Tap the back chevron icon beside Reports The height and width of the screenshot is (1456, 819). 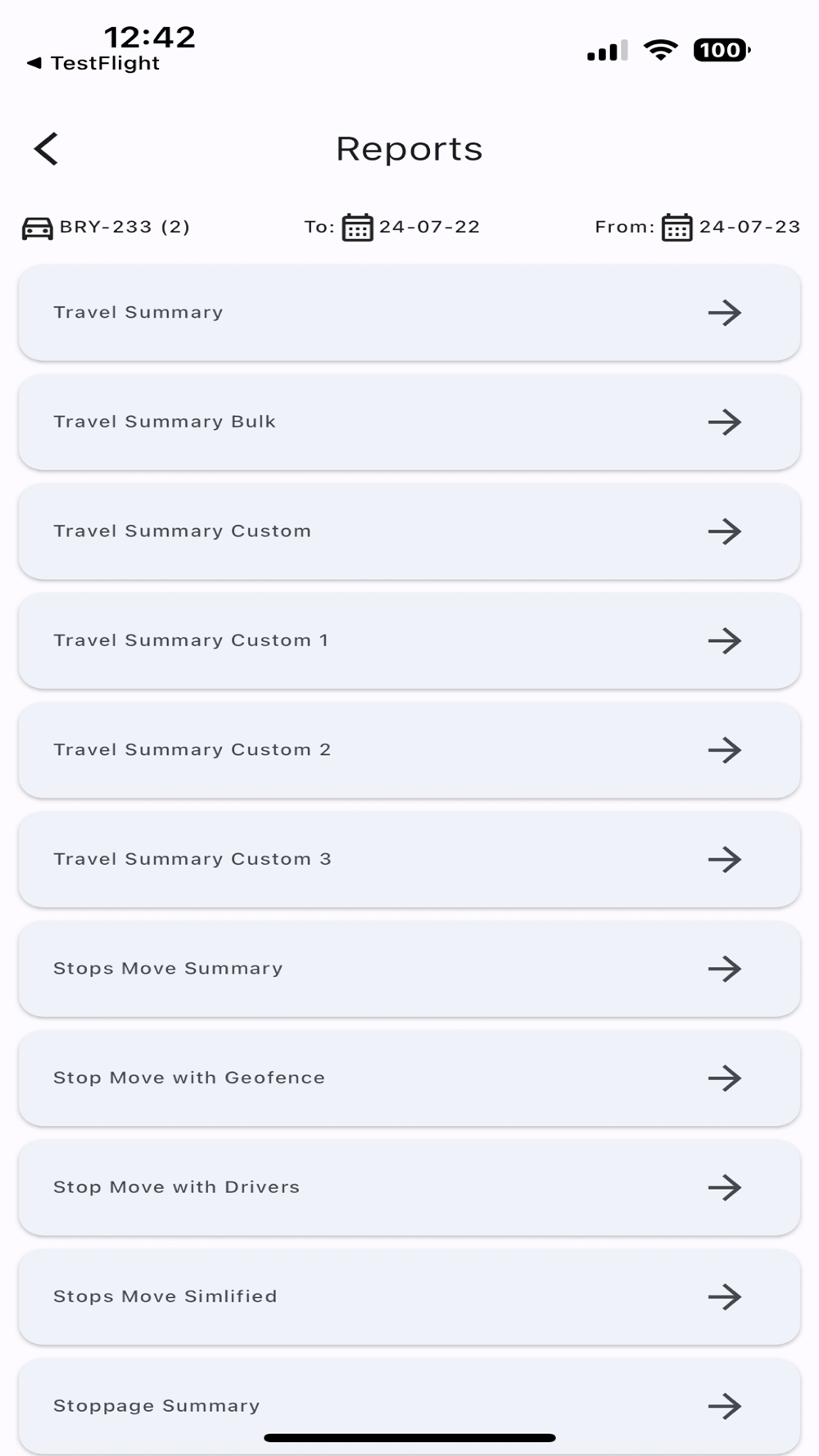pyautogui.click(x=47, y=149)
